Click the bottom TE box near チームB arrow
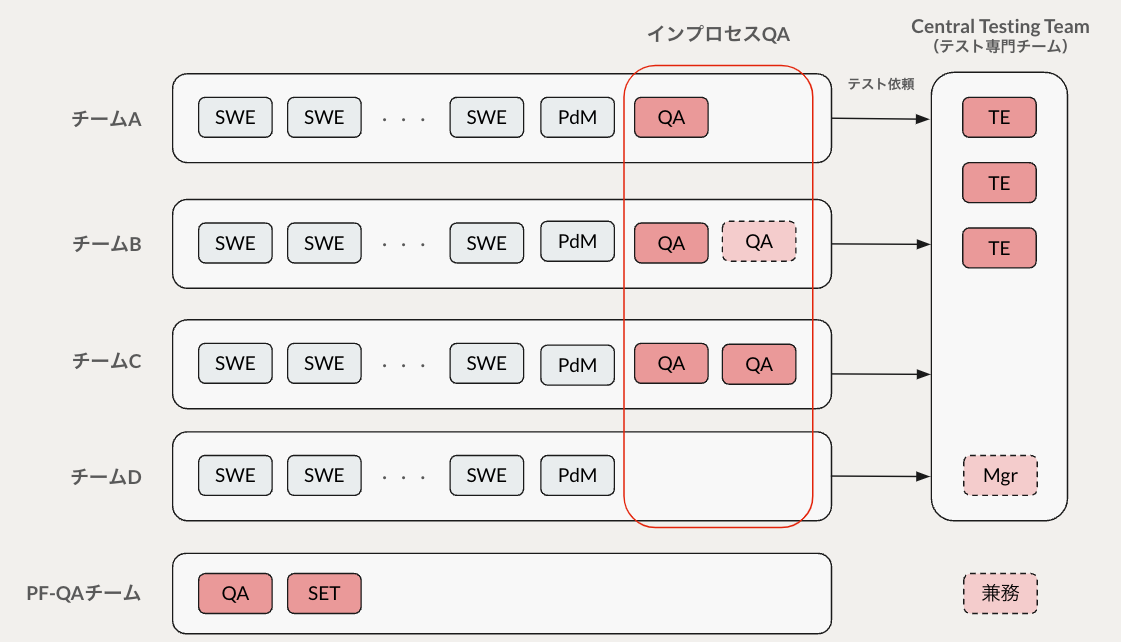 (x=999, y=247)
